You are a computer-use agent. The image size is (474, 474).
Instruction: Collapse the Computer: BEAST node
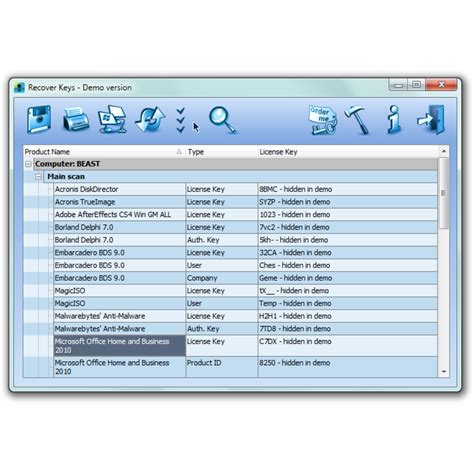pyautogui.click(x=28, y=164)
